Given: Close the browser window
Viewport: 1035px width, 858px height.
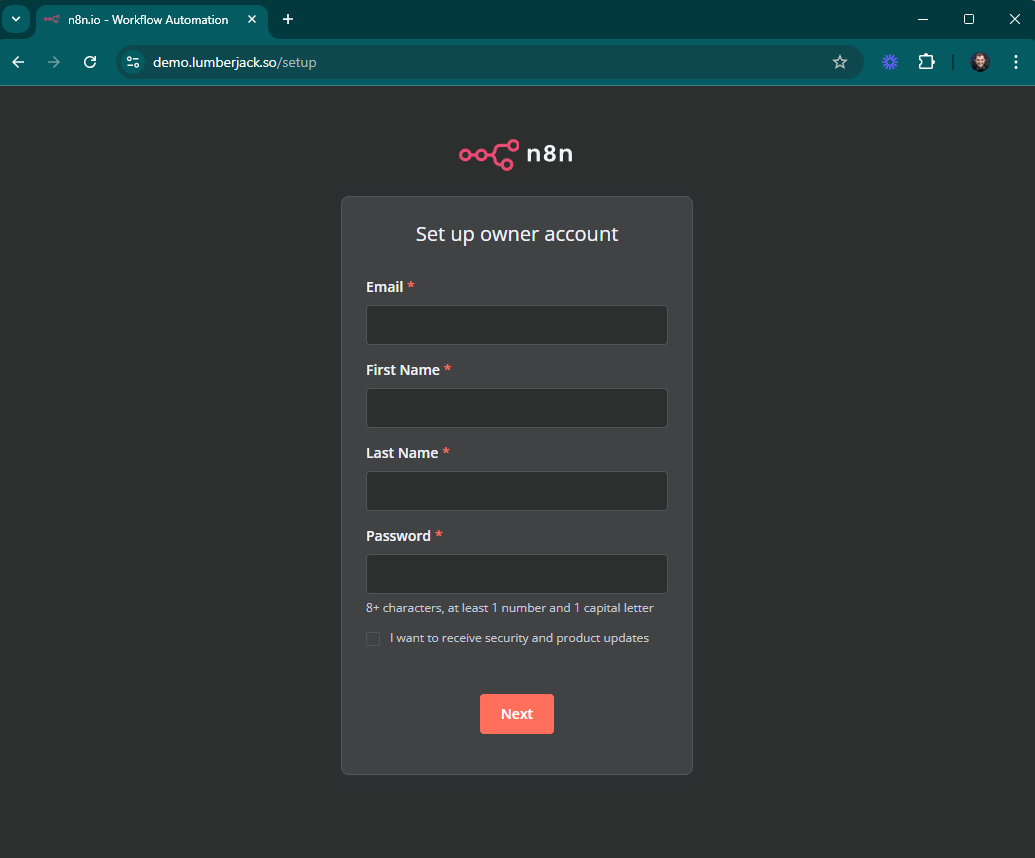Looking at the screenshot, I should pyautogui.click(x=1015, y=19).
